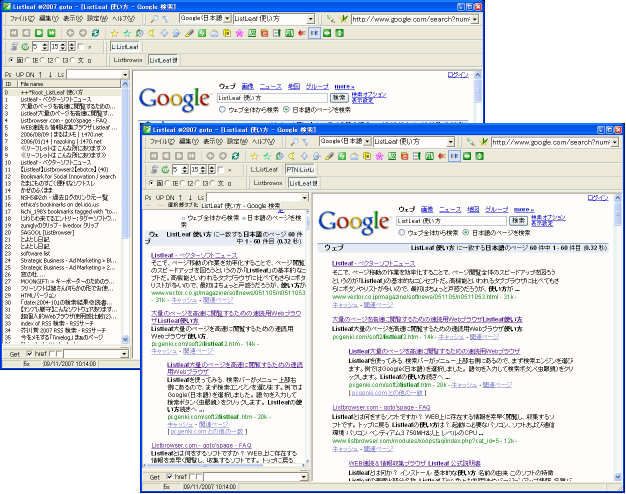Select the 文 radio button in the back window
Viewport: 626px width, 494px height.
tap(73, 60)
